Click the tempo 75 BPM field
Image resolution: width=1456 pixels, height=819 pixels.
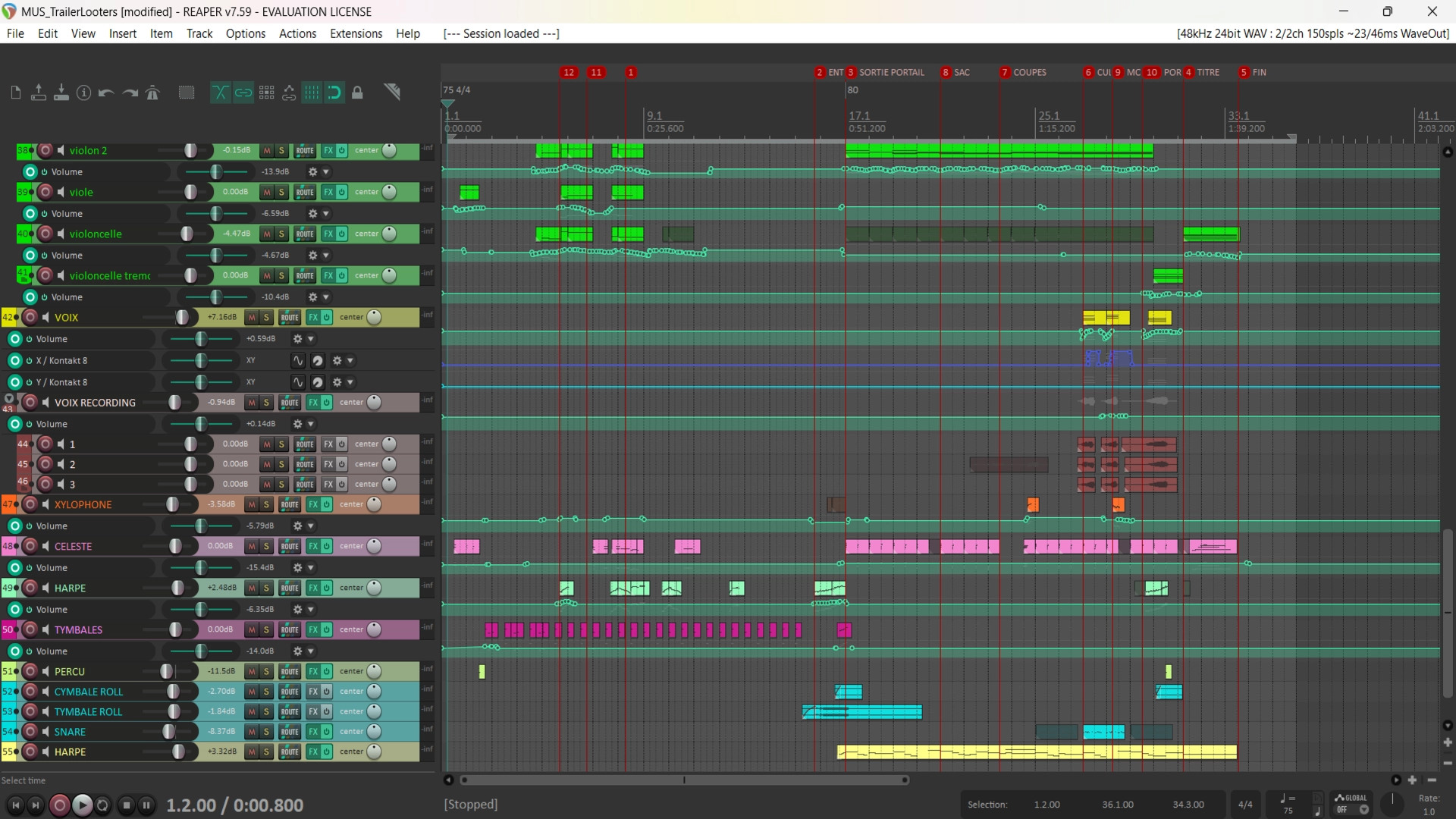click(x=1288, y=811)
